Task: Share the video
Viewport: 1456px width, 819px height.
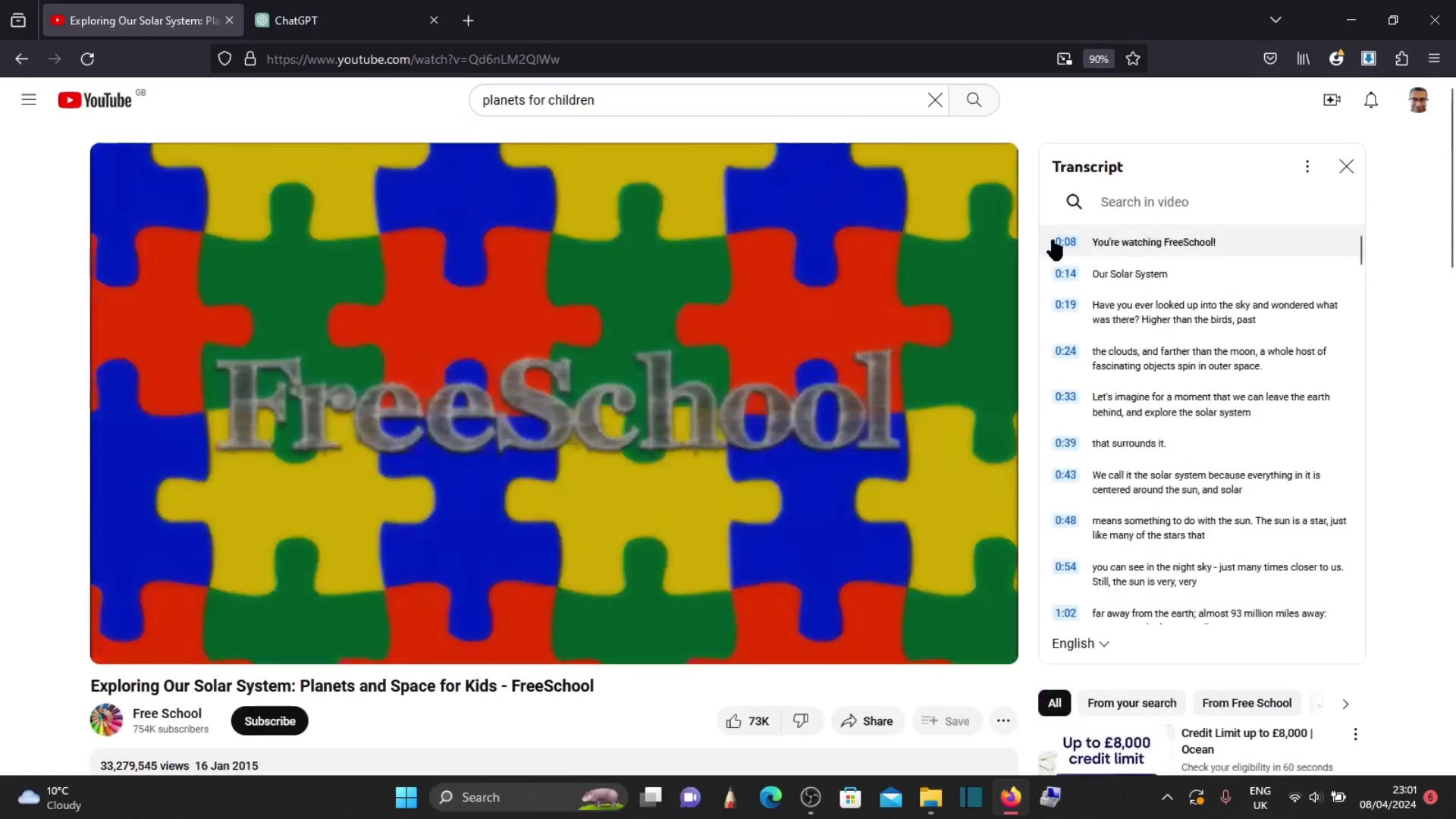Action: click(x=868, y=721)
